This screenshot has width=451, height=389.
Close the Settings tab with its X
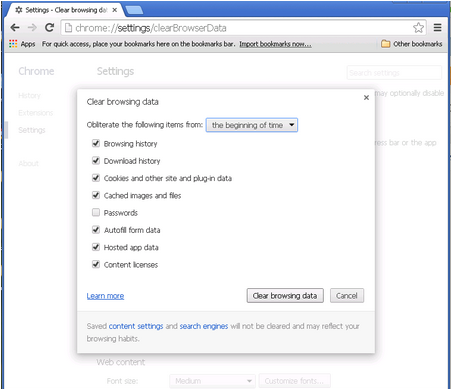pyautogui.click(x=114, y=10)
